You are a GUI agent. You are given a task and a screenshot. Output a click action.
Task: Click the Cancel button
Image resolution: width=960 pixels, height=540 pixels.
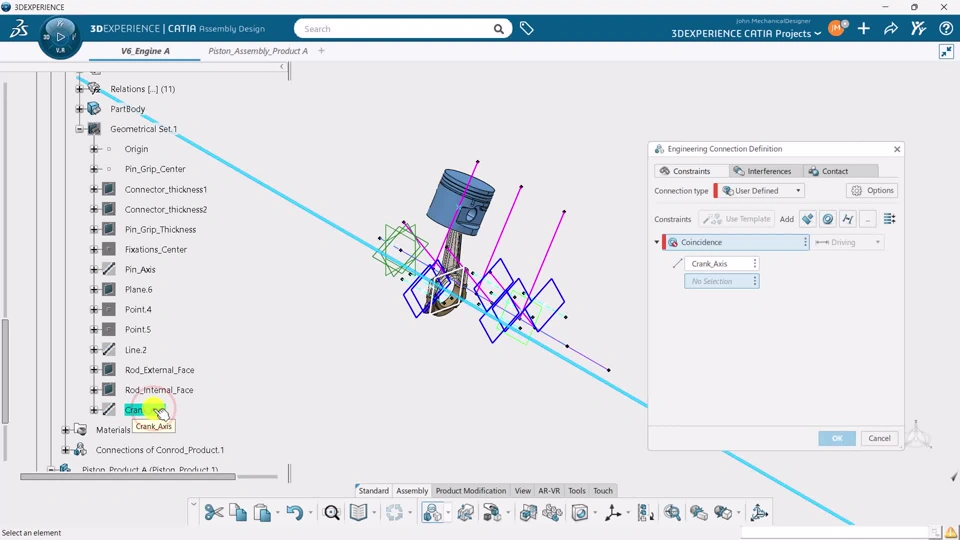(x=879, y=438)
